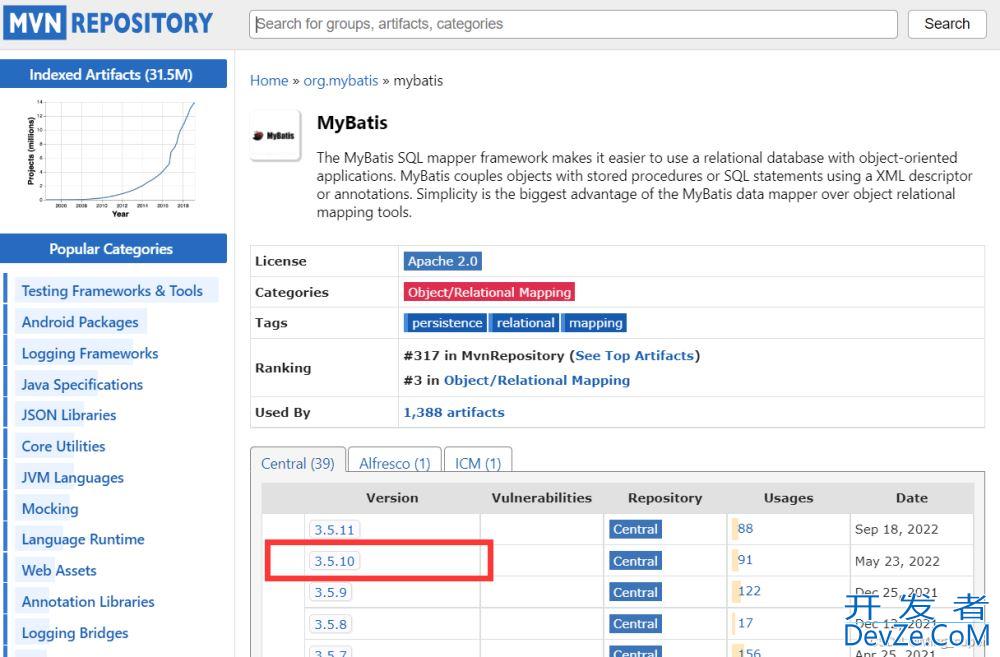Click the Vulnerabilities column header
The image size is (1000, 657).
tap(541, 498)
